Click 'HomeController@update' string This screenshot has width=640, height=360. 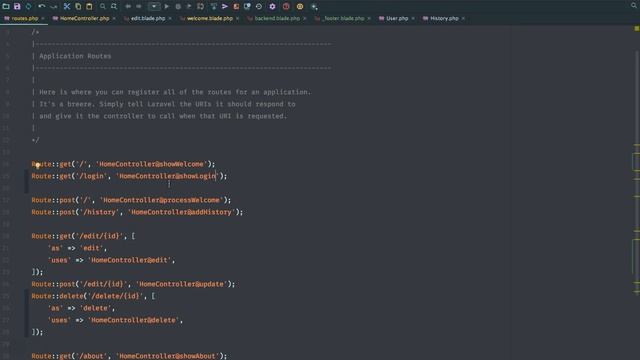(182, 284)
